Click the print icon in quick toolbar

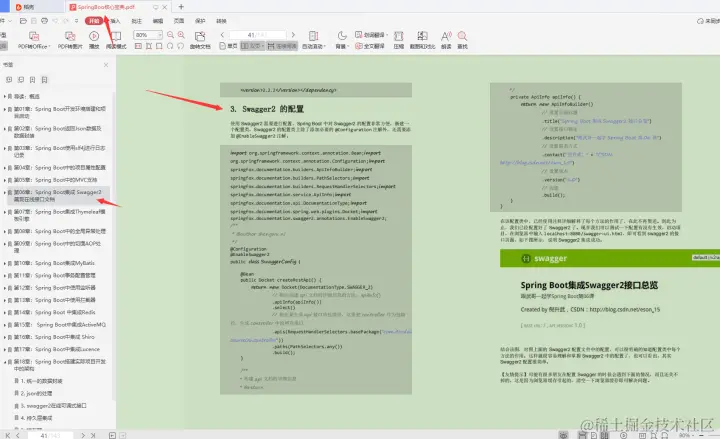[44, 21]
